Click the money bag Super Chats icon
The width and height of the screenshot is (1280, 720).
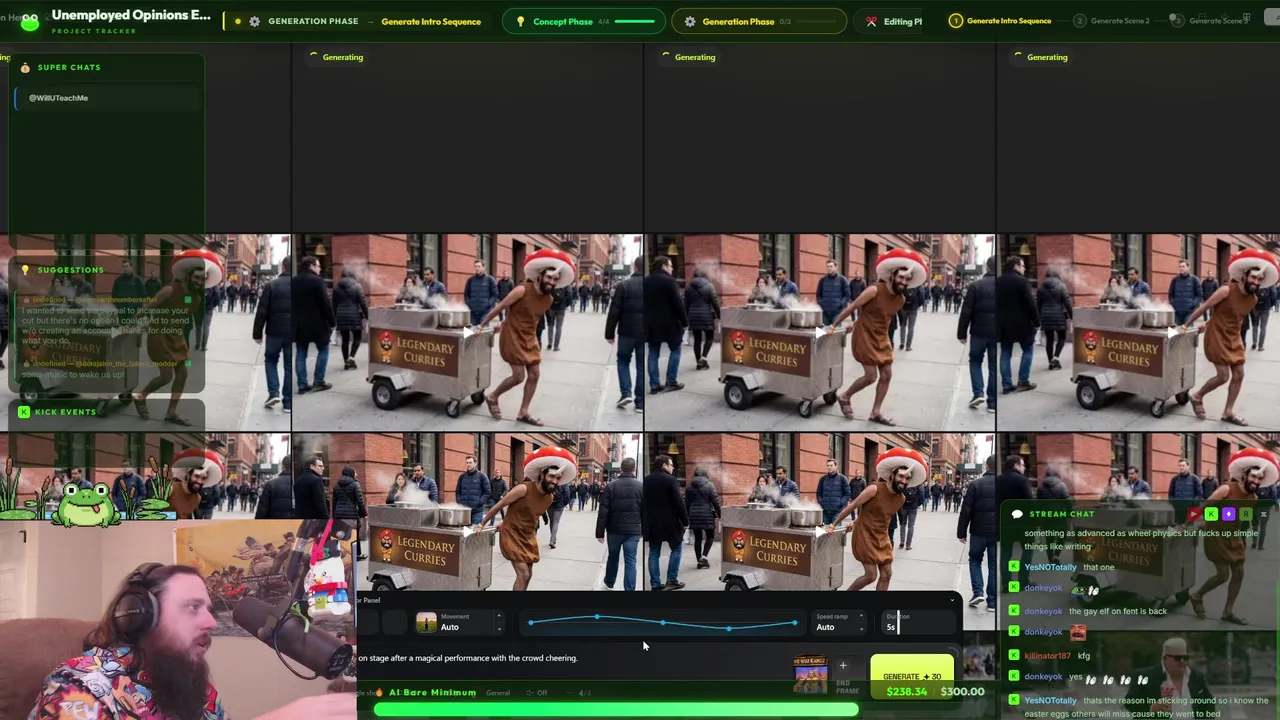point(25,67)
